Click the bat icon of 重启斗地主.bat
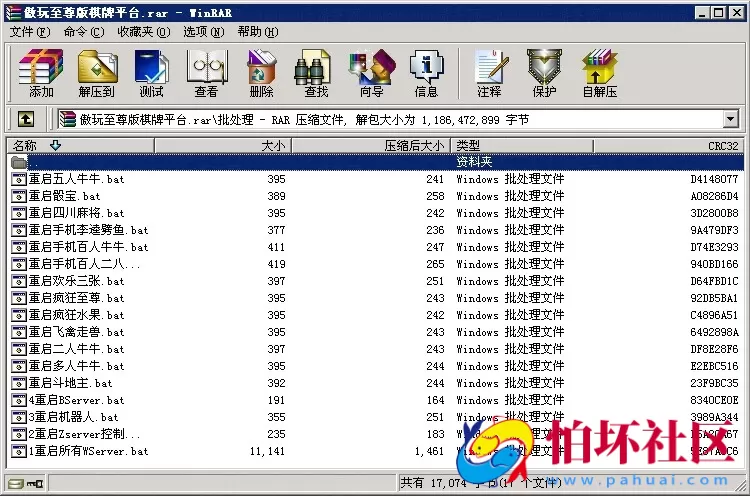This screenshot has width=750, height=496. click(x=19, y=383)
